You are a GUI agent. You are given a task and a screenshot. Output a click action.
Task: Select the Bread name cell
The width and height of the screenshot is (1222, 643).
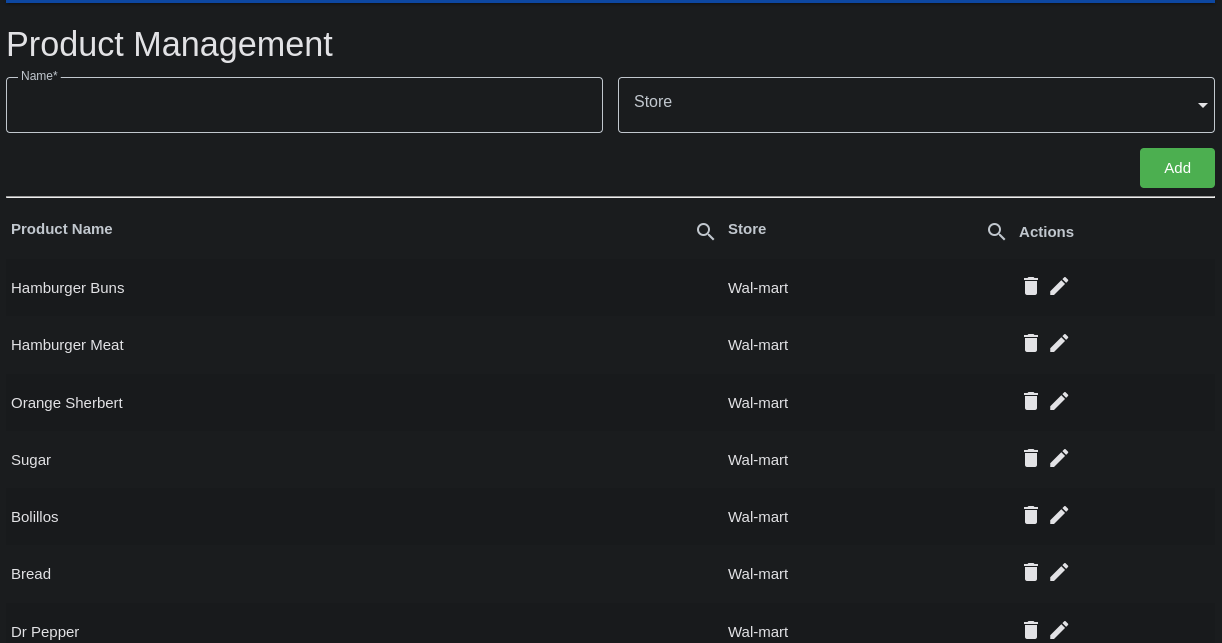click(x=31, y=574)
